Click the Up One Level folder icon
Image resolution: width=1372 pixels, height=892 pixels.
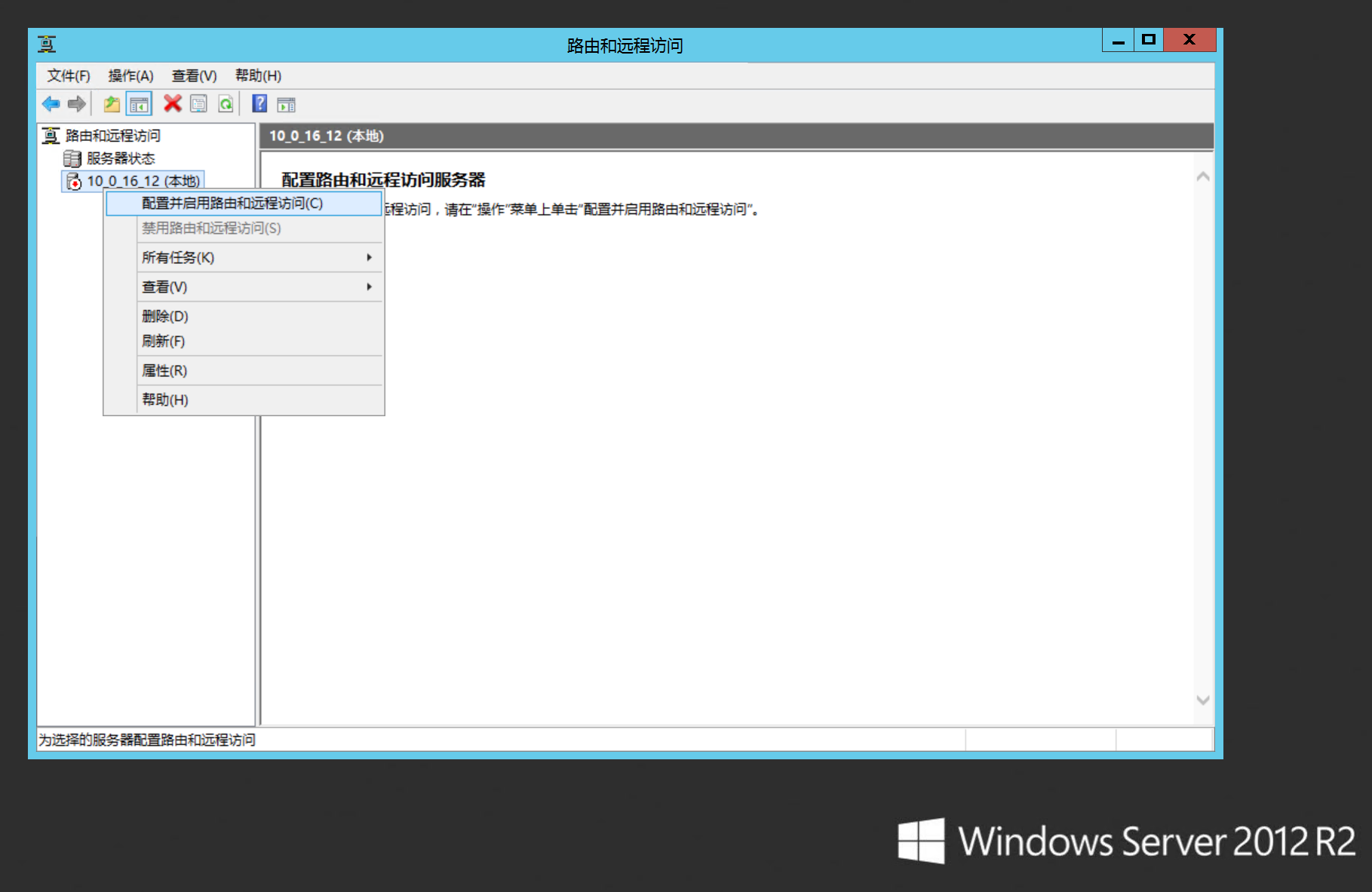(x=112, y=104)
